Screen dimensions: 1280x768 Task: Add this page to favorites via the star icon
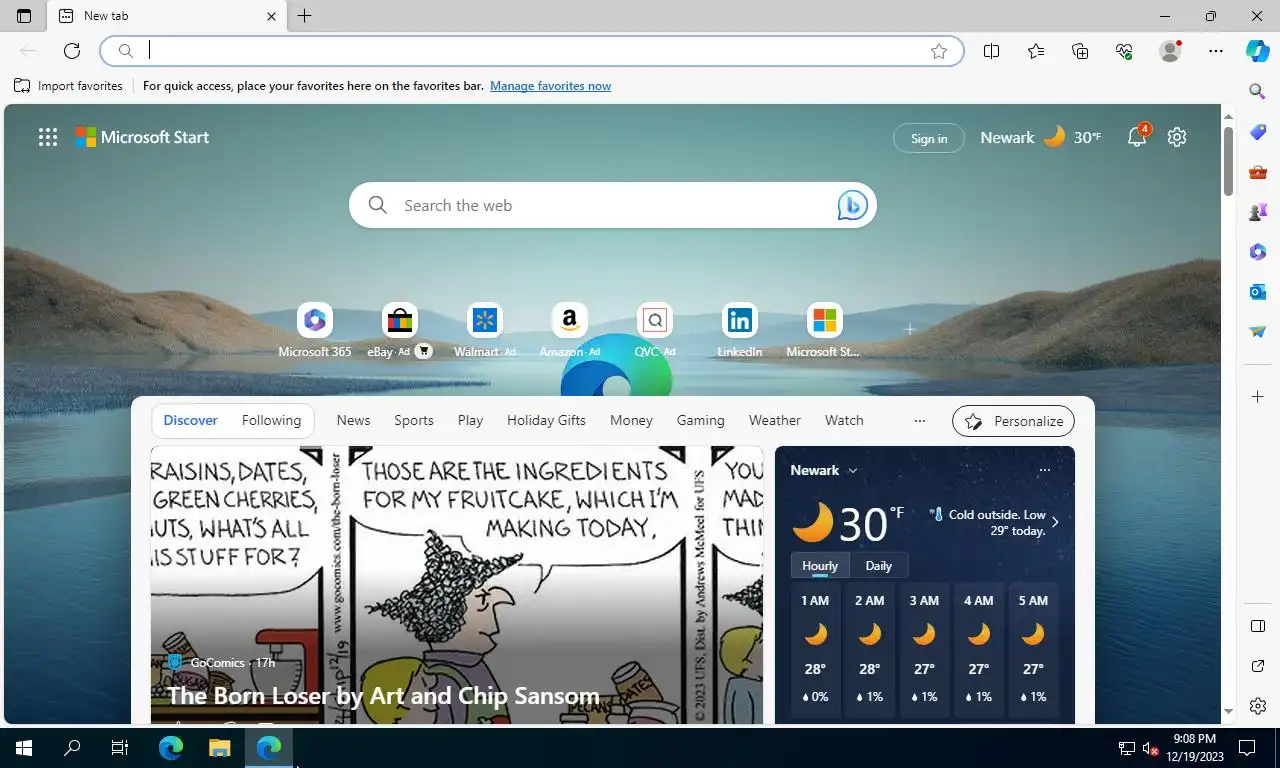point(939,51)
